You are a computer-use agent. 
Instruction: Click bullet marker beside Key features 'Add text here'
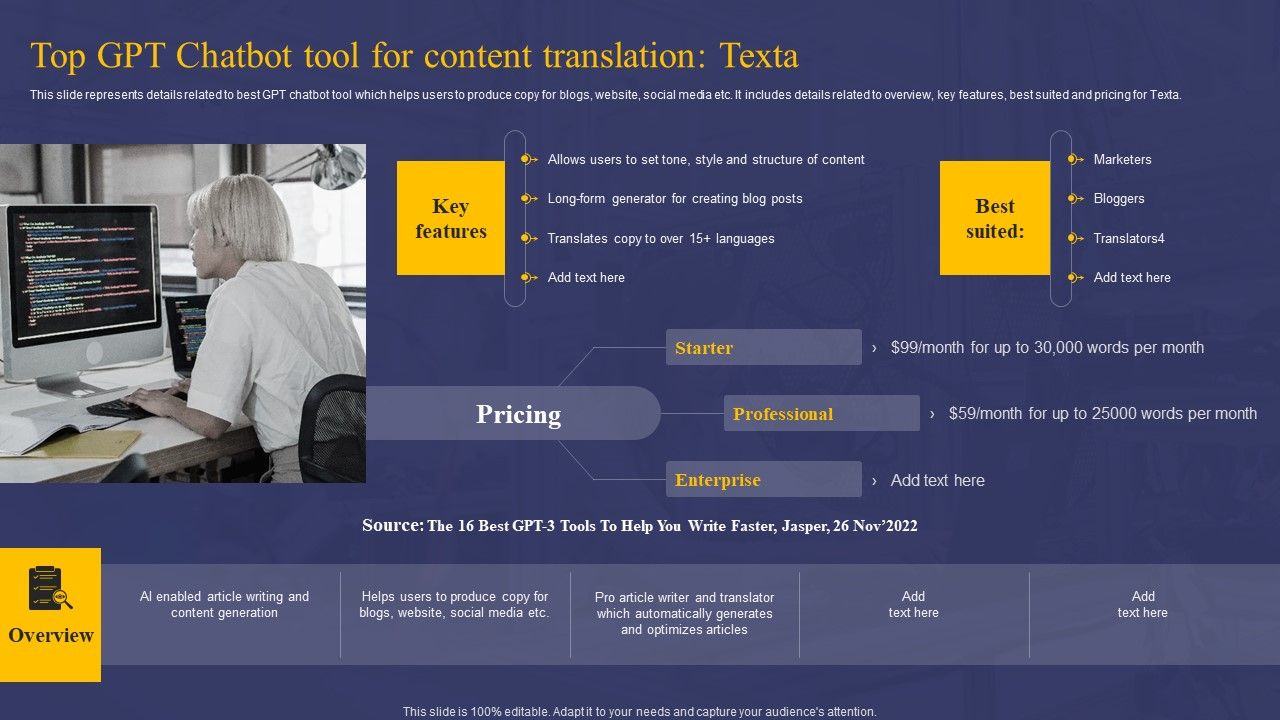tap(529, 277)
